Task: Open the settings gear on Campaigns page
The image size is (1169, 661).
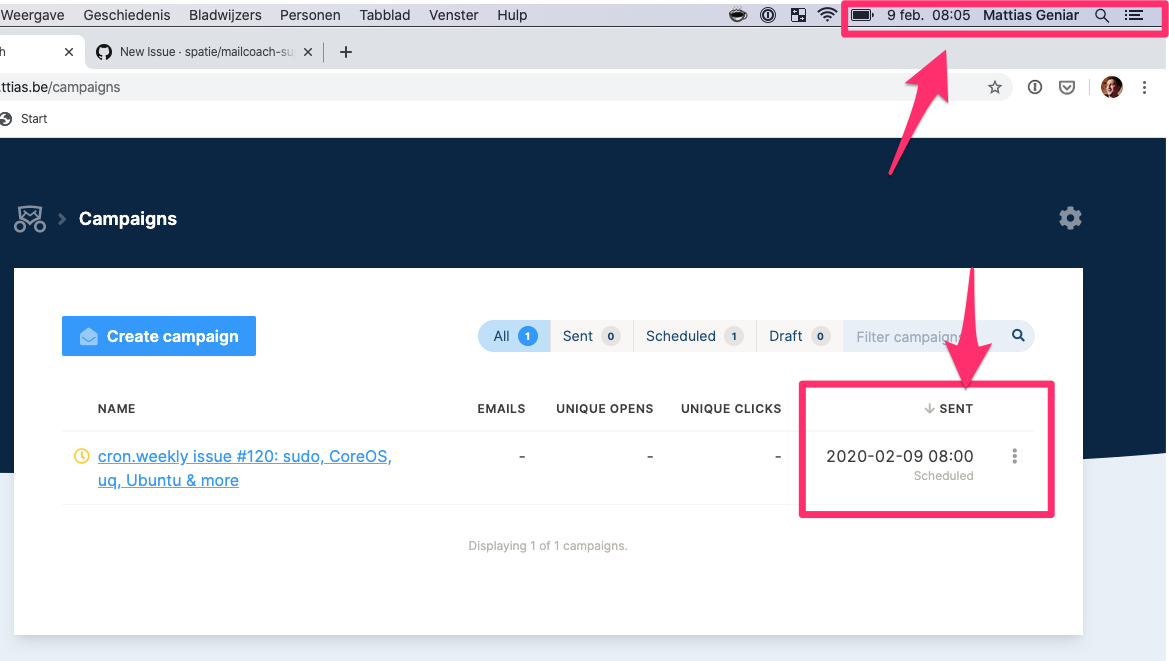Action: (1069, 218)
